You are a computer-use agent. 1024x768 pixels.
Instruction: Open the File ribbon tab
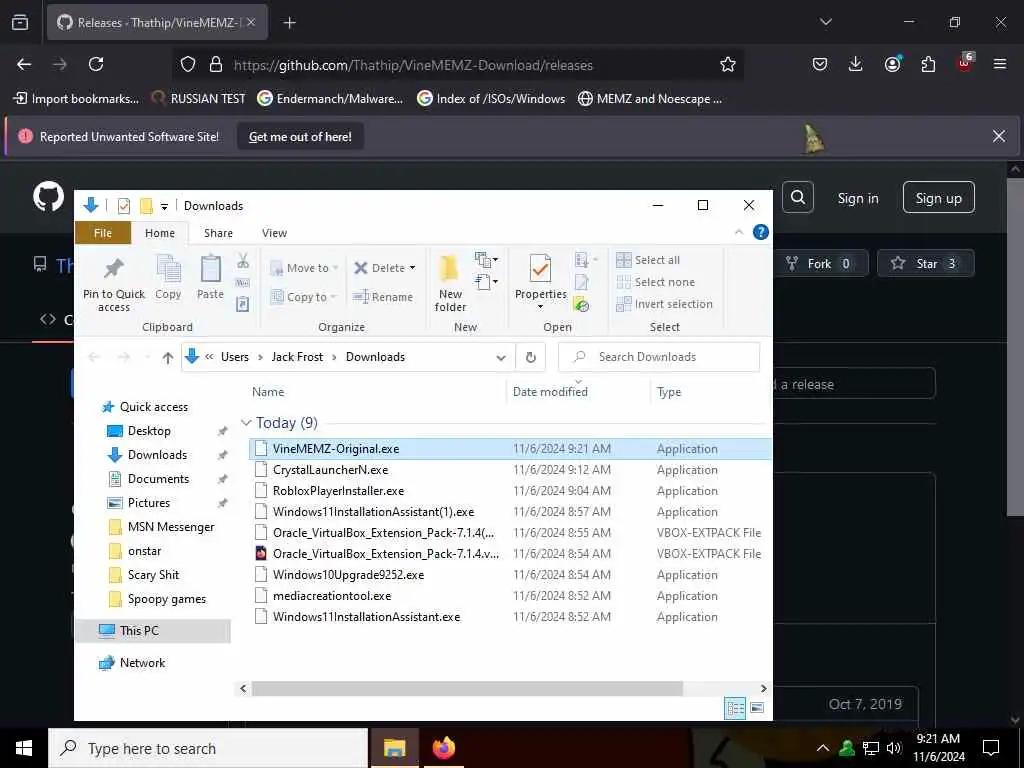coord(103,233)
